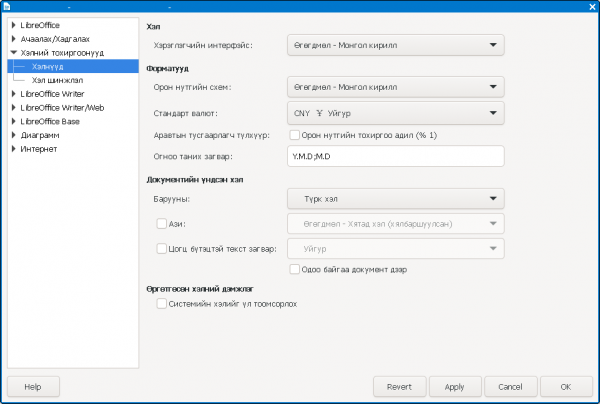Viewport: 600px width, 404px height.
Task: Click the Огноо таних загвар field
Action: pos(396,156)
